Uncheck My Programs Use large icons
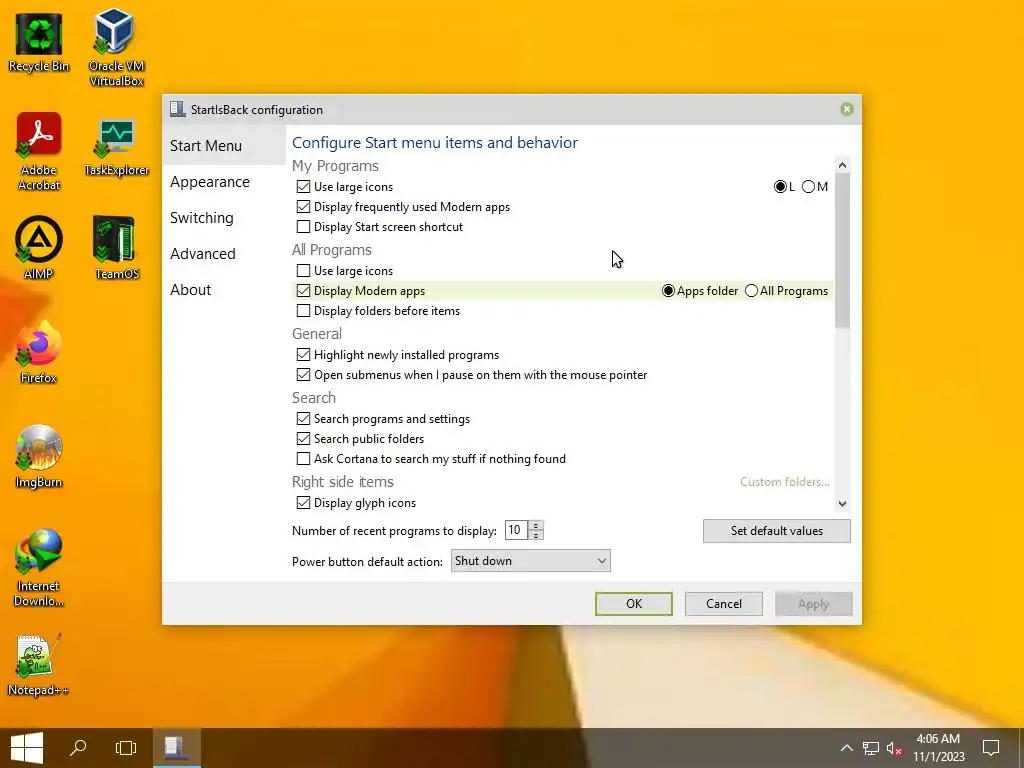The image size is (1024, 768). [303, 187]
